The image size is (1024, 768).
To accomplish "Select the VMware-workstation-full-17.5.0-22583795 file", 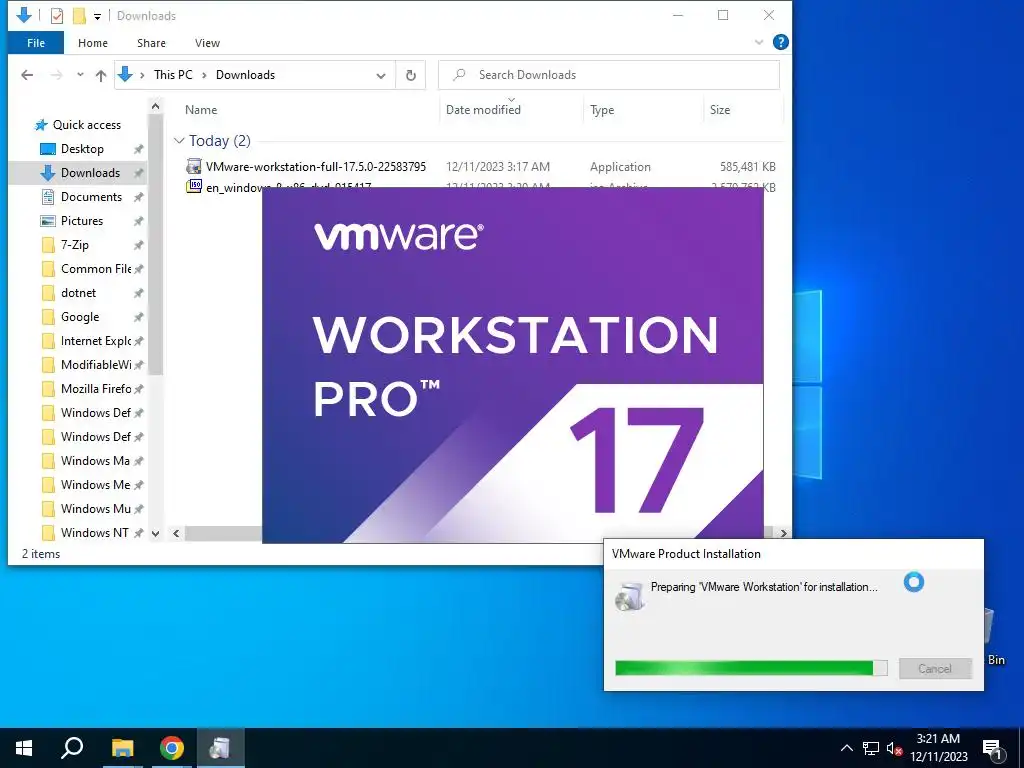I will coord(316,167).
